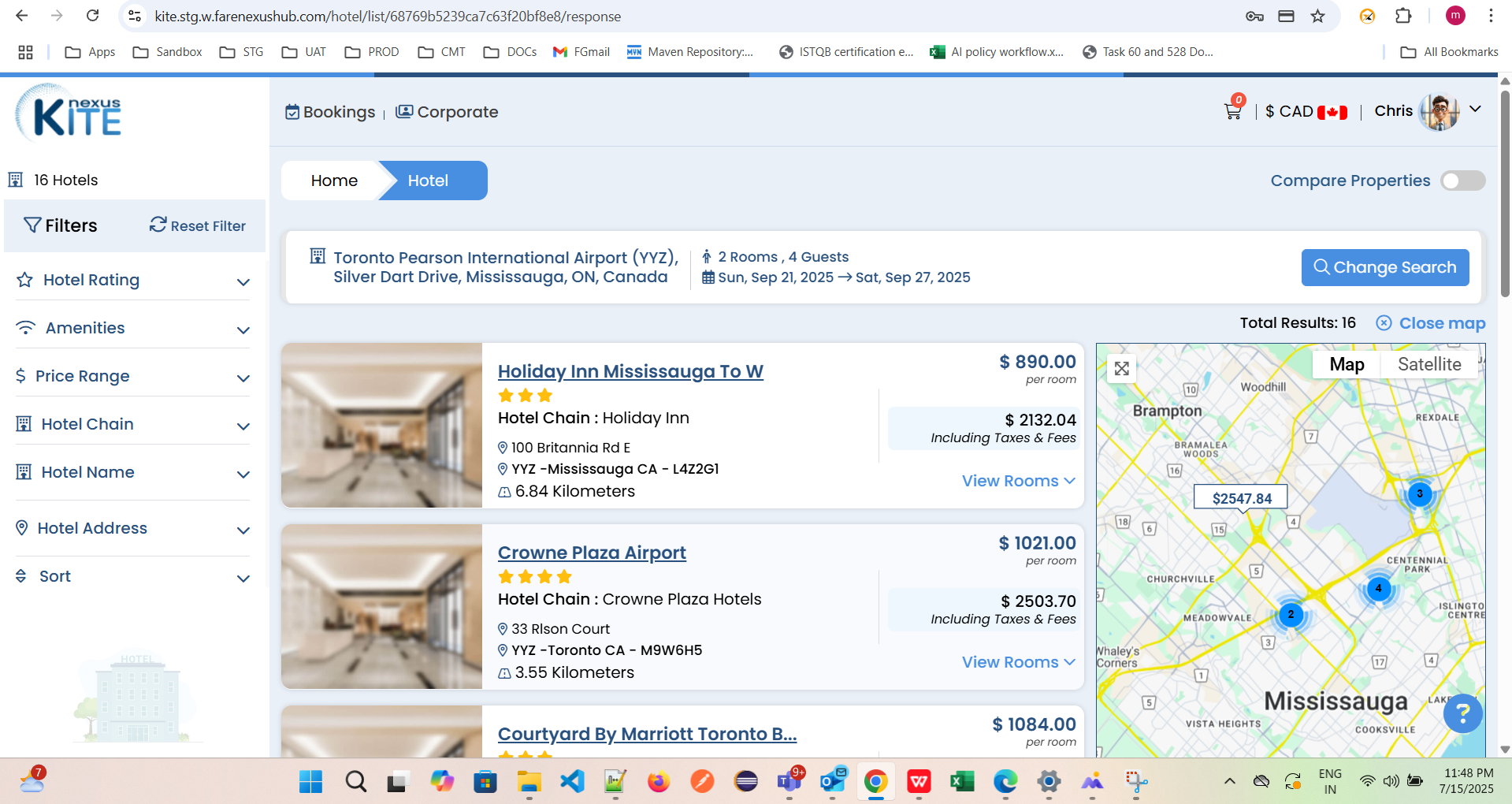Click the Crowne Plaza hotel thumbnail image
This screenshot has height=804, width=1512.
(381, 606)
